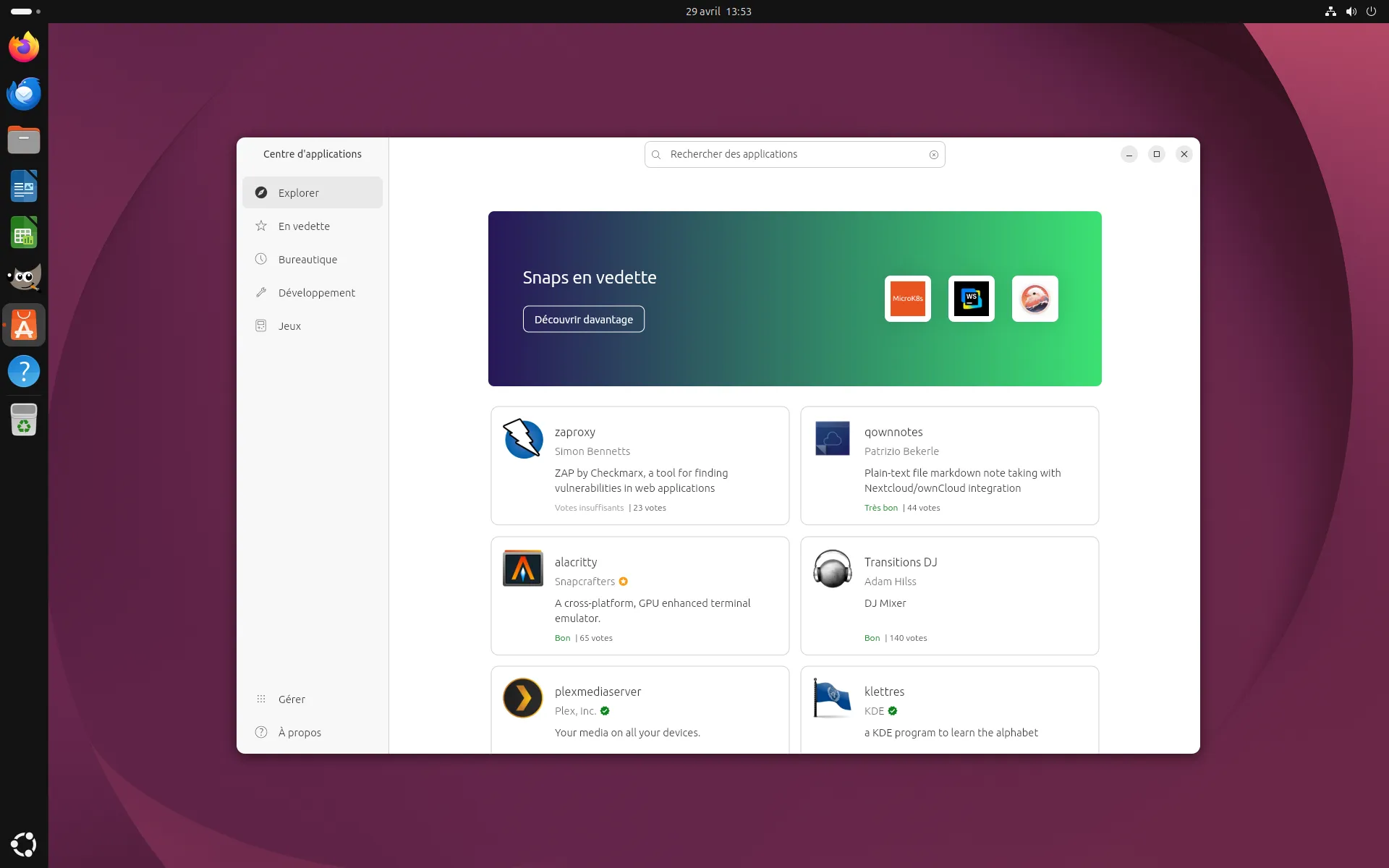Go to the Gérer page
Viewport: 1389px width, 868px height.
pyautogui.click(x=313, y=699)
